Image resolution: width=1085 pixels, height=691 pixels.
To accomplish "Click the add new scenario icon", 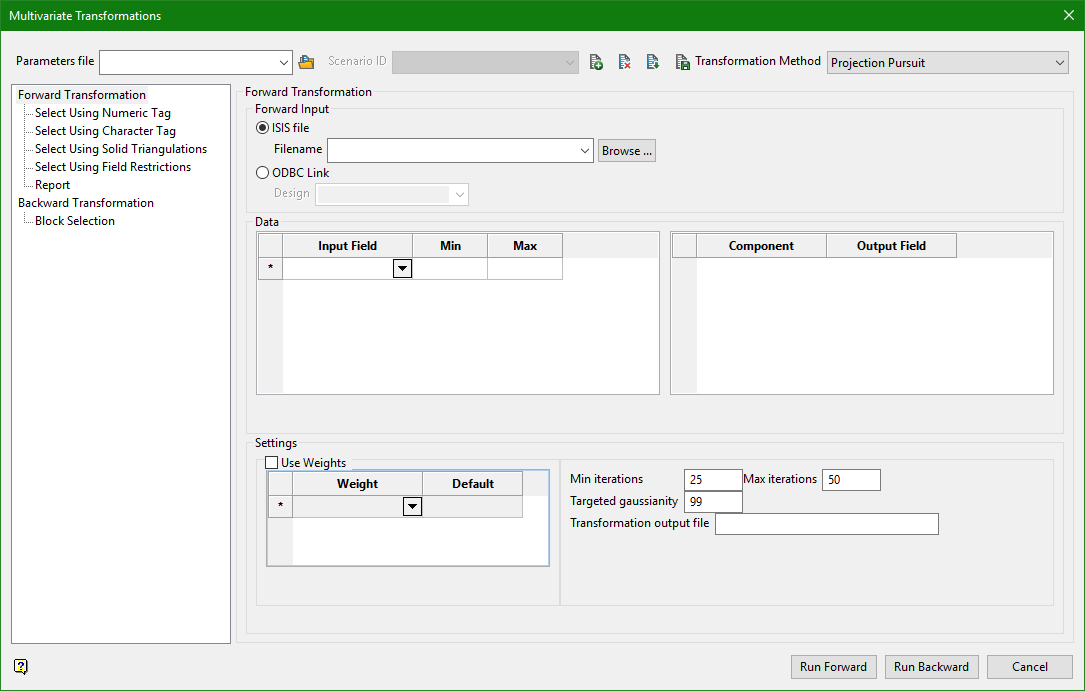I will [596, 62].
